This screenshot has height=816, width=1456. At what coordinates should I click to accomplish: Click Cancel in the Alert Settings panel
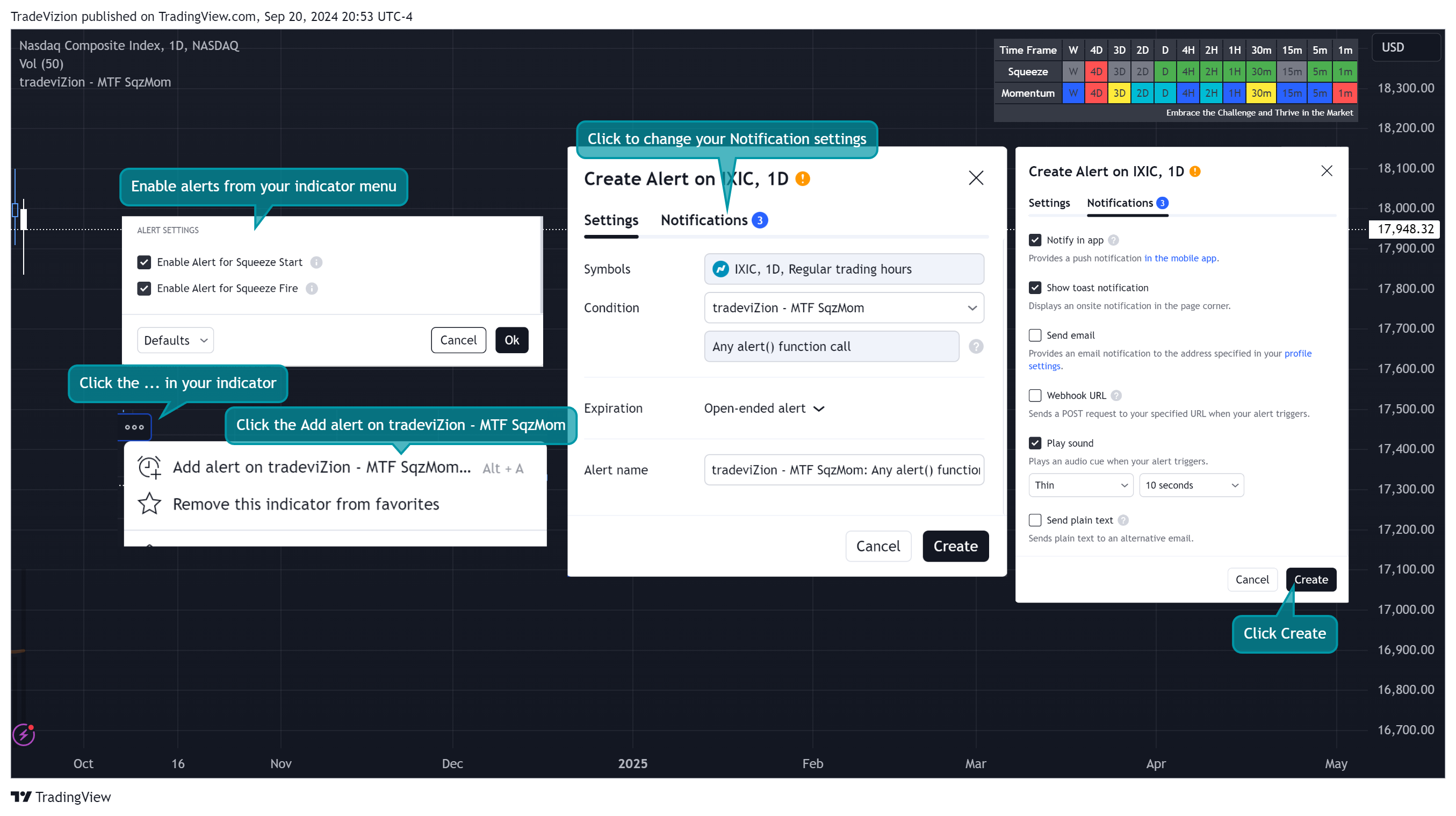click(x=458, y=340)
